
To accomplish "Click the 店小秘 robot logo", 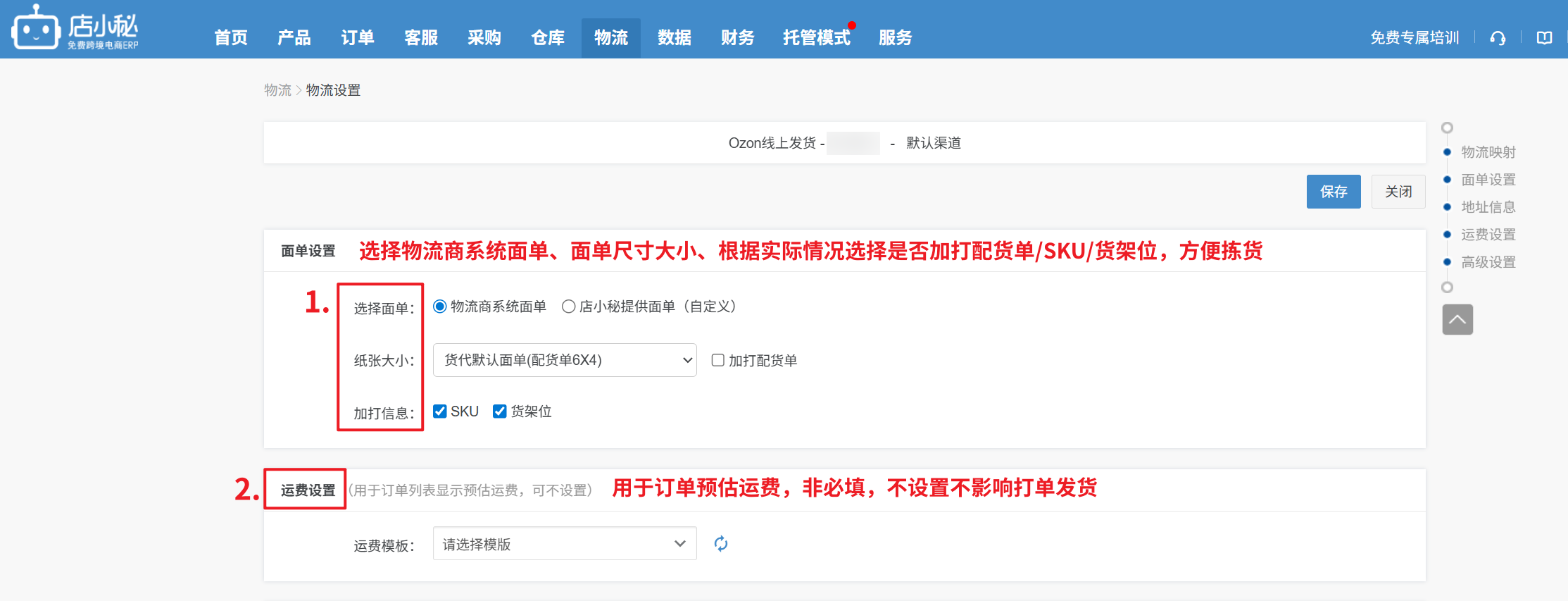I will coord(35,28).
